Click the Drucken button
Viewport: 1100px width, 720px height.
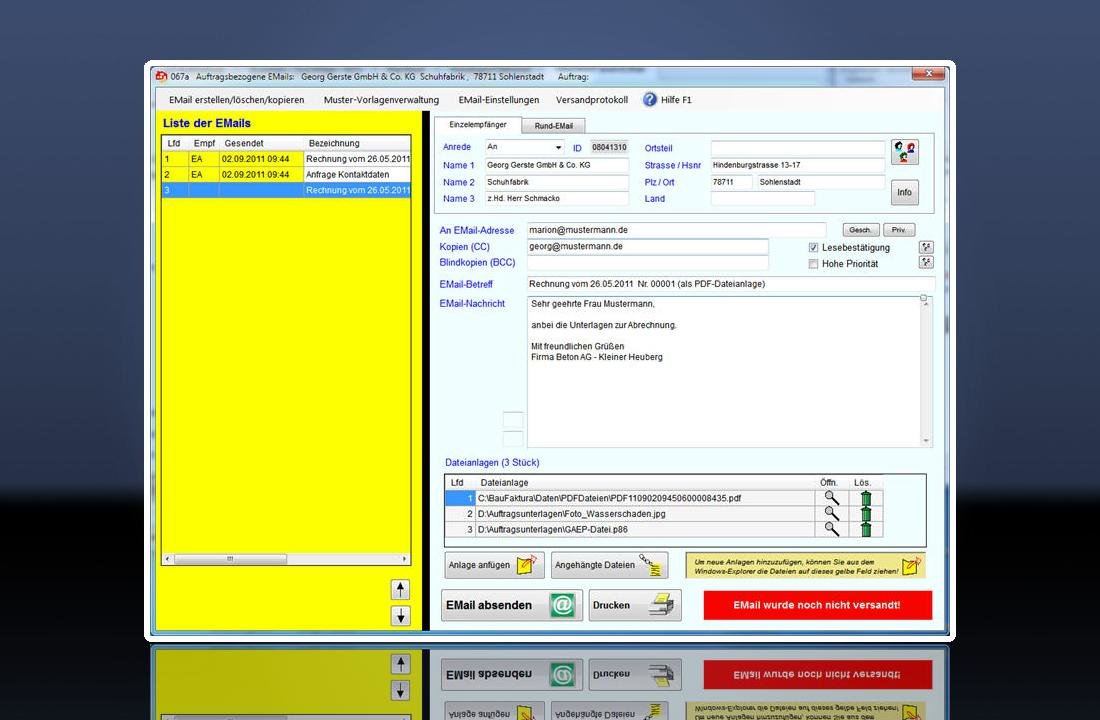click(x=634, y=605)
